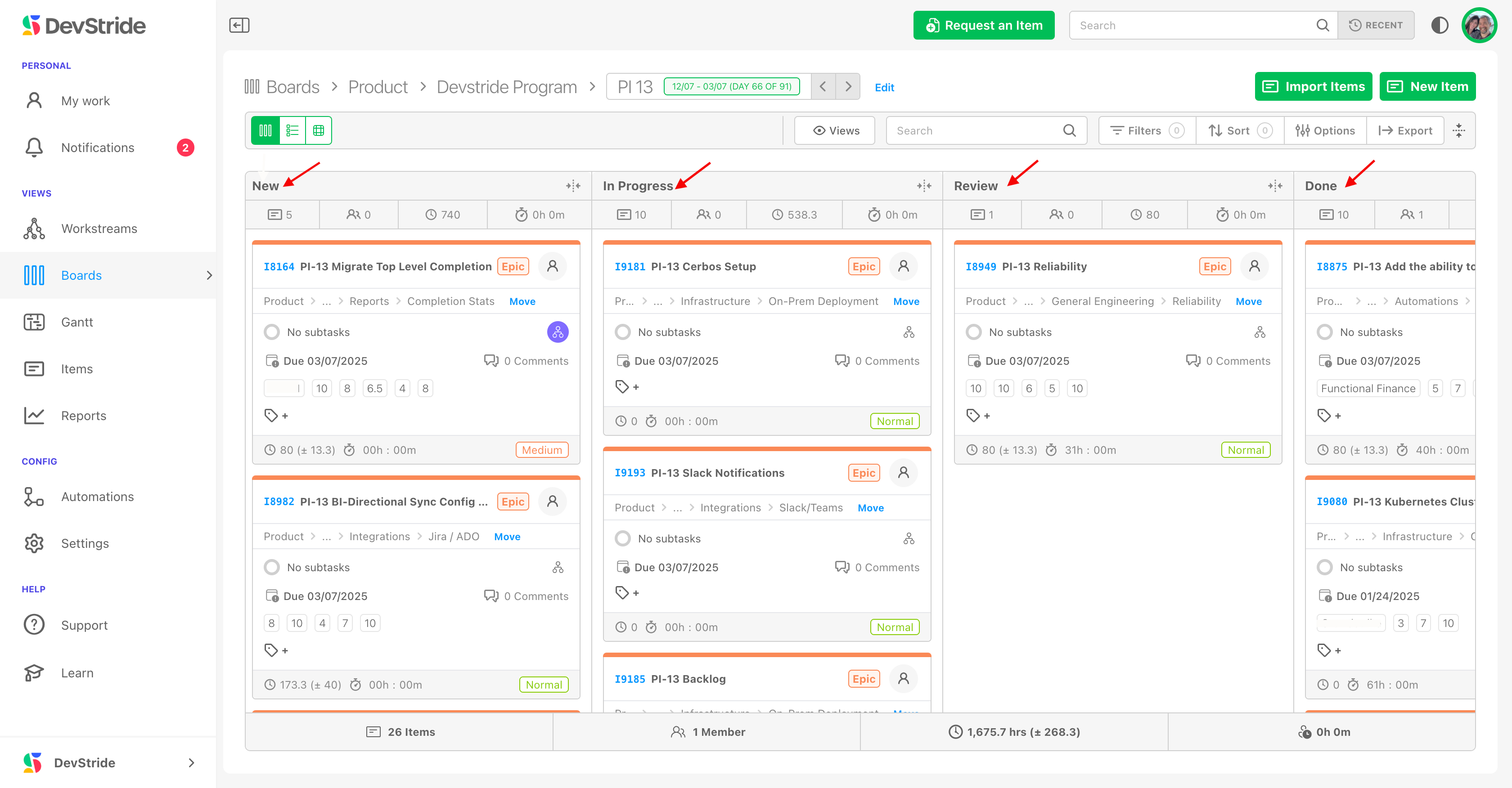Switch to list view layout icon

coord(292,130)
